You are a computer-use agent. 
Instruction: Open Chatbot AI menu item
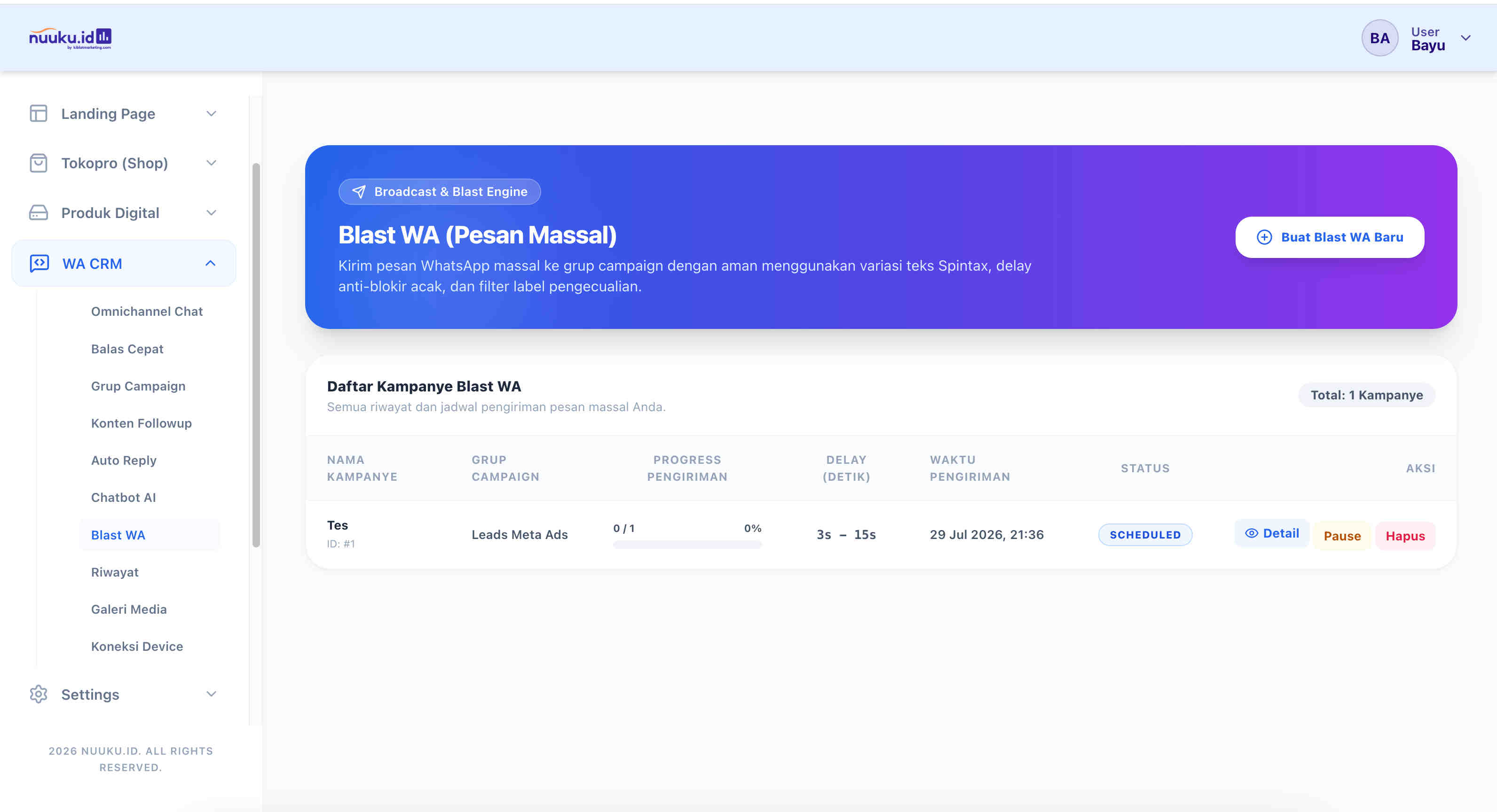123,498
